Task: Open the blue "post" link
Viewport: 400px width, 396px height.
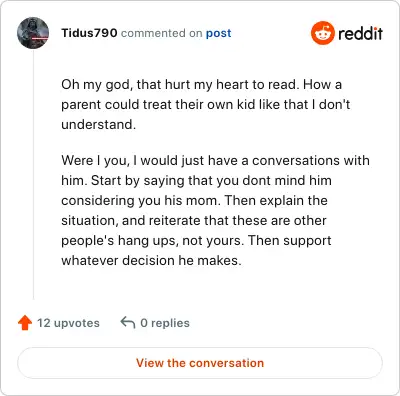Action: coord(218,33)
